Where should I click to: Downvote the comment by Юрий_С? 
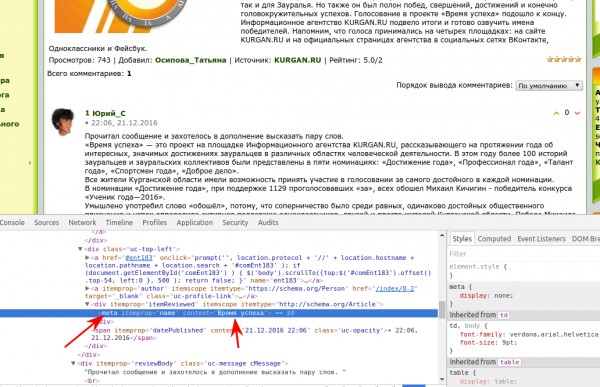click(x=577, y=113)
